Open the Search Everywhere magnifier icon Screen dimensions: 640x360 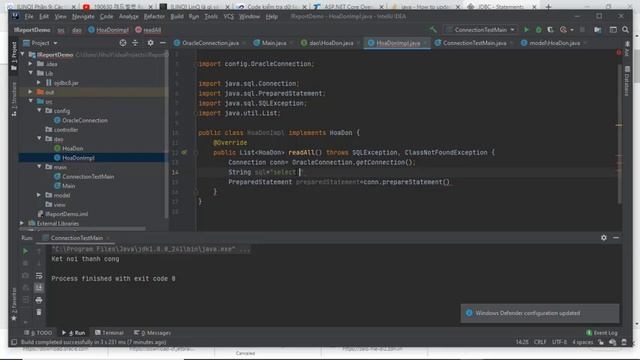(625, 30)
